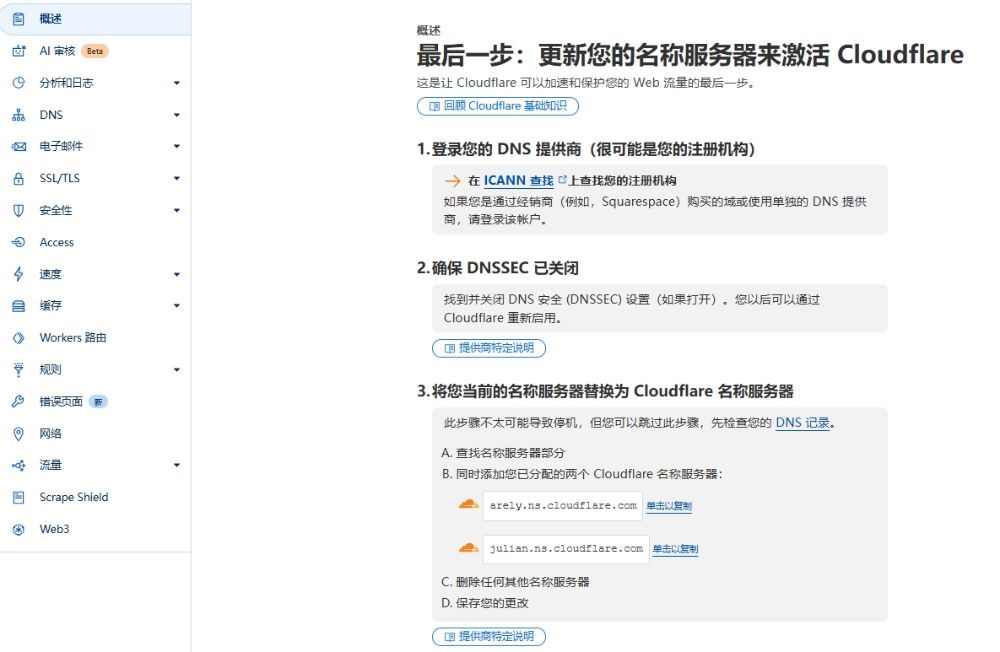Click the 新 badge next to 错误页面
1000x652 pixels.
98,402
